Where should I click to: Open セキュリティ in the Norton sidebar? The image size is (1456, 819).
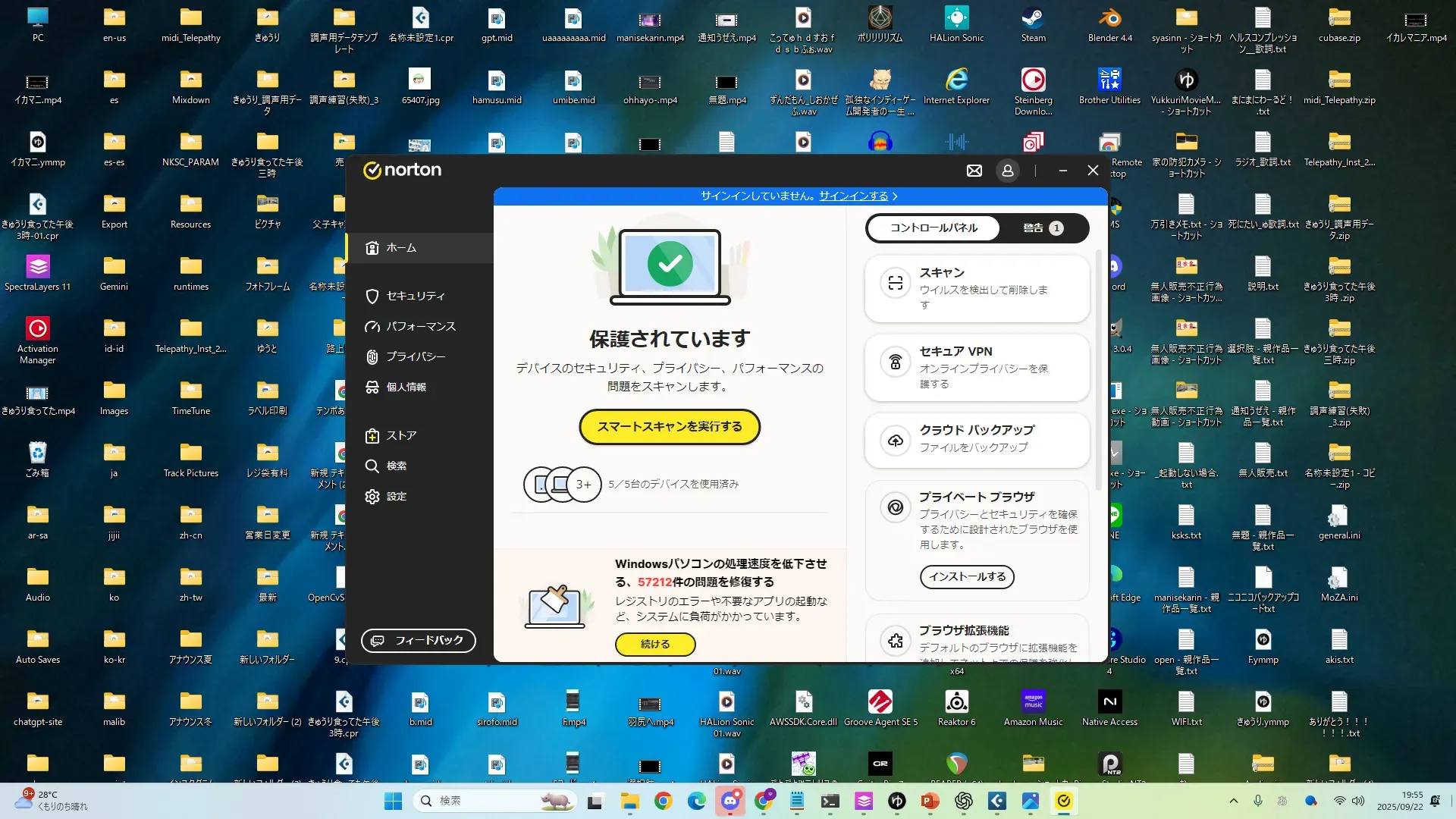pyautogui.click(x=415, y=296)
